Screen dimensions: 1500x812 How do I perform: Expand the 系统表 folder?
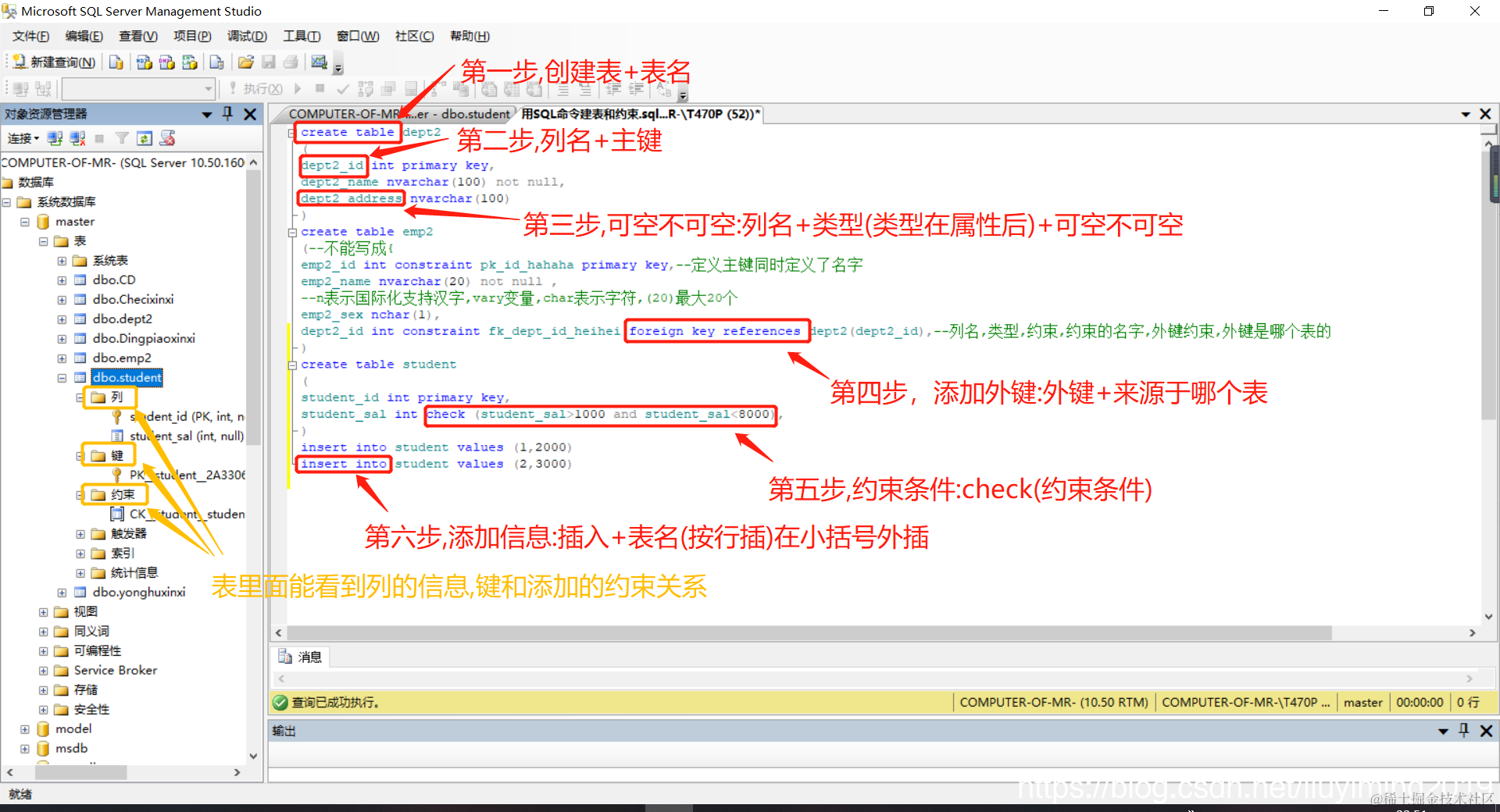[62, 261]
